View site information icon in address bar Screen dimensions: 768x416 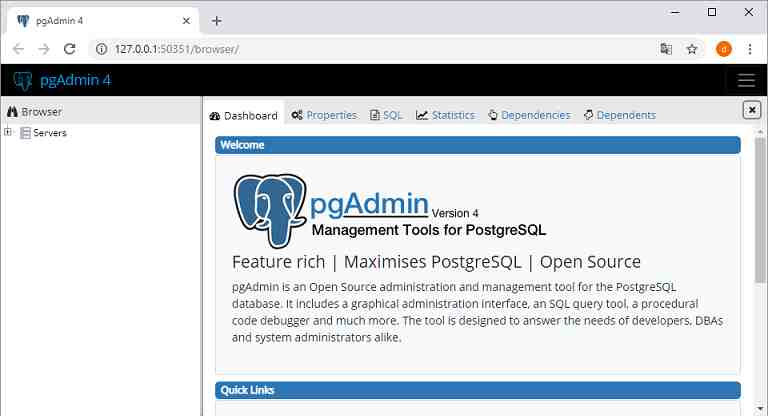pyautogui.click(x=101, y=49)
